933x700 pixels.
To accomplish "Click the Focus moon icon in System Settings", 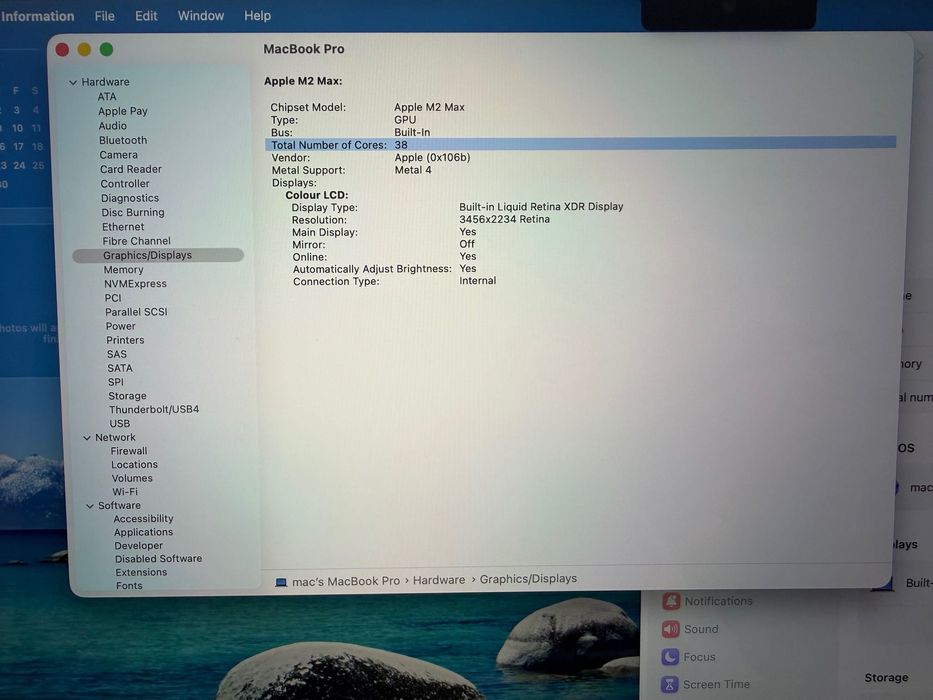I will 670,657.
